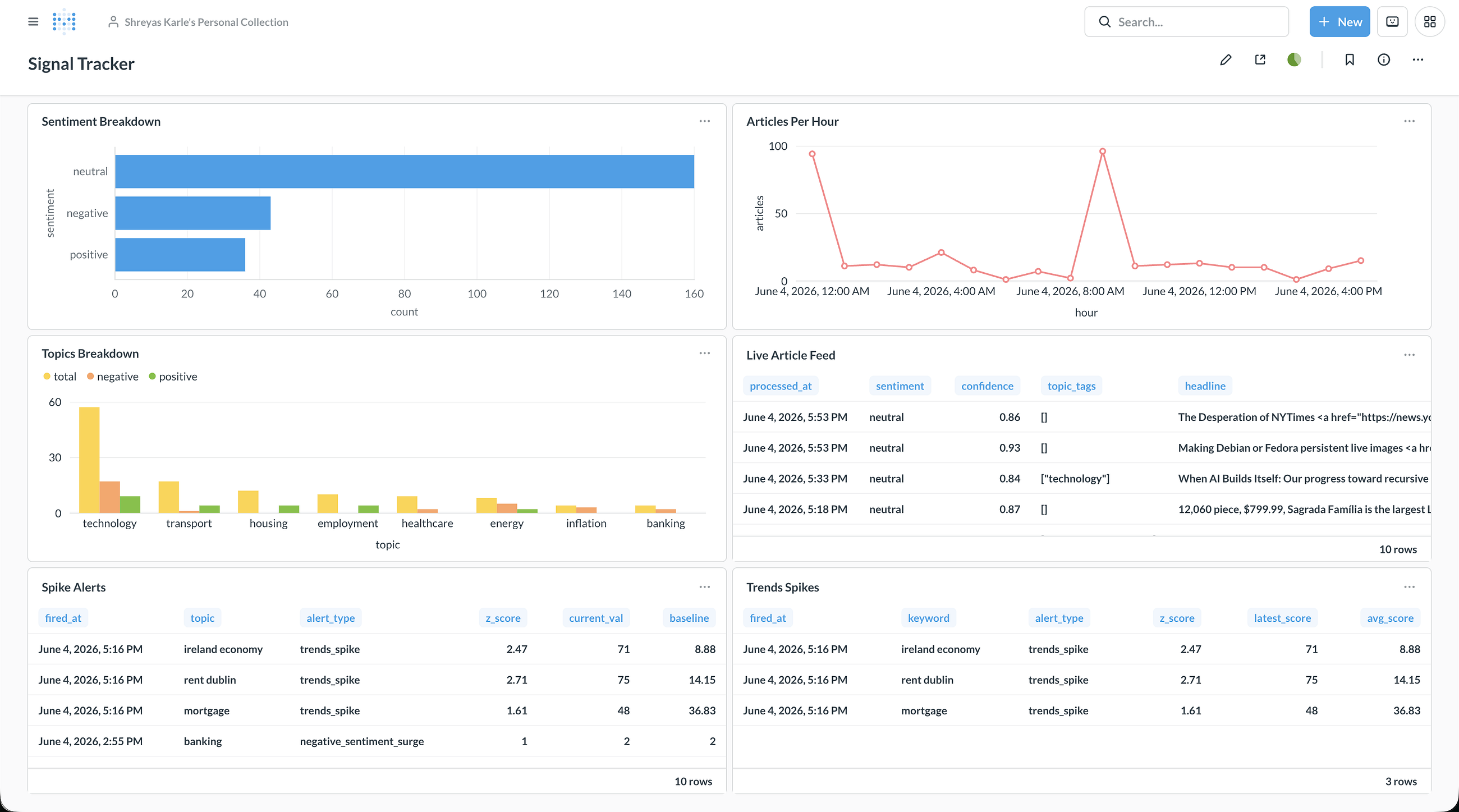This screenshot has width=1459, height=812.
Task: Select 'ireland economy' cell in Spike Alerts
Action: pyautogui.click(x=223, y=649)
